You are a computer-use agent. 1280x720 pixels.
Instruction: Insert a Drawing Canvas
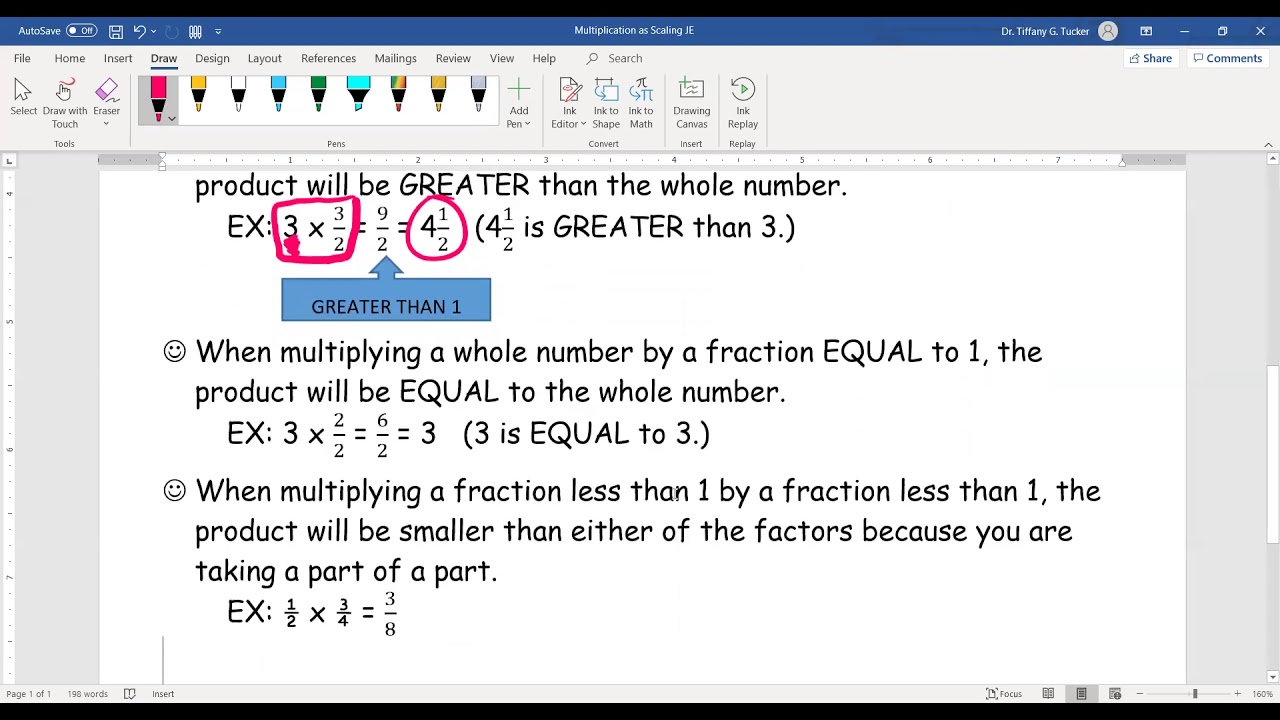click(691, 104)
